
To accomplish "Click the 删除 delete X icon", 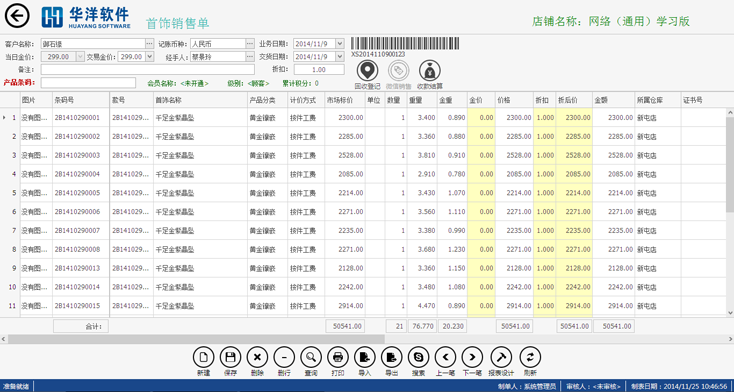I will pyautogui.click(x=257, y=357).
